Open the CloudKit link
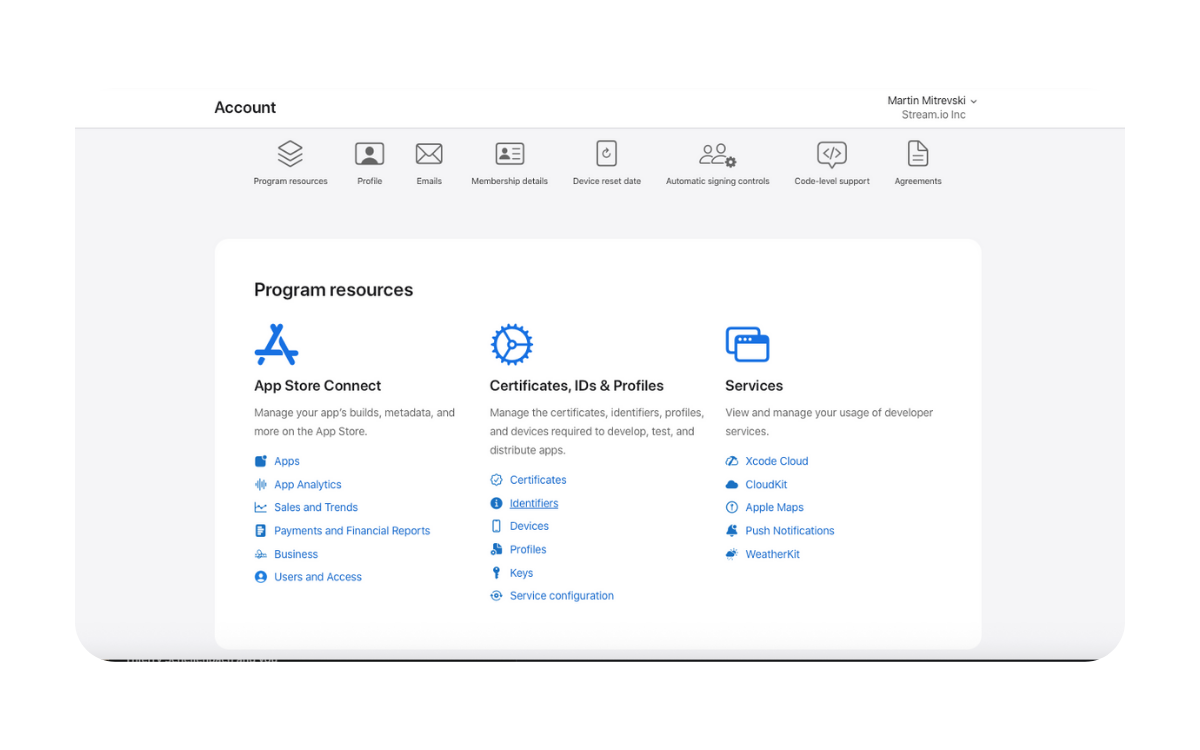Viewport: 1200px width, 750px height. [766, 484]
